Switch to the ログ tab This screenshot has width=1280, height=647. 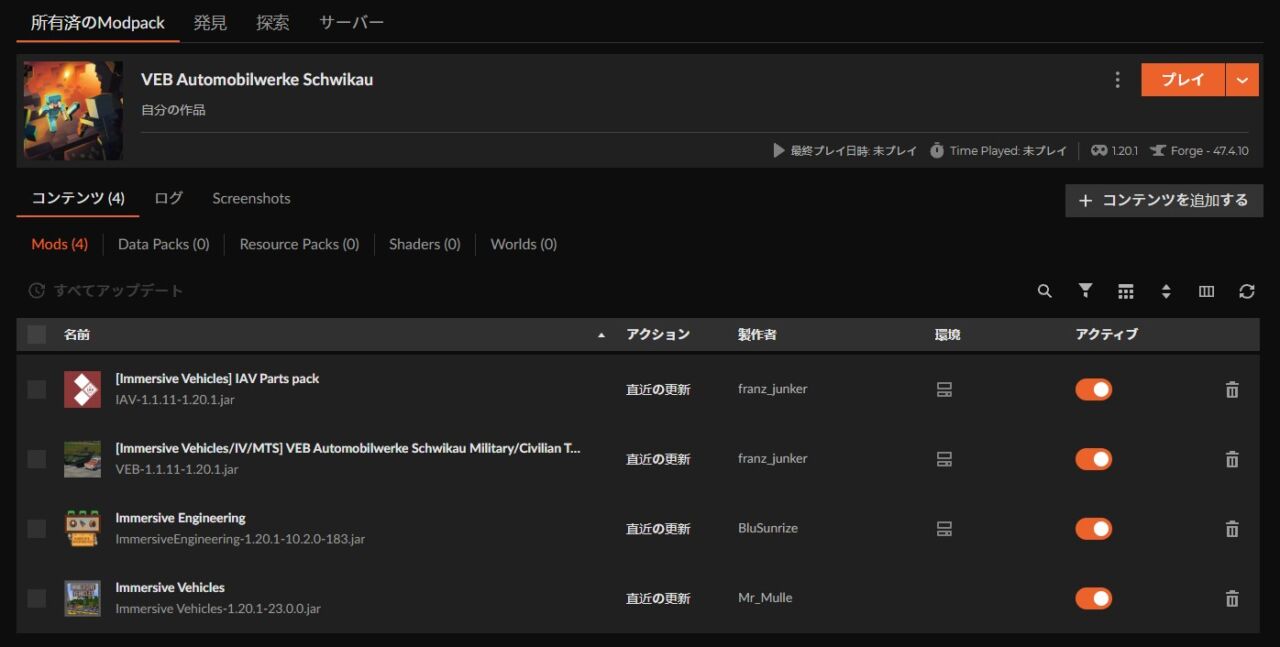(x=167, y=198)
